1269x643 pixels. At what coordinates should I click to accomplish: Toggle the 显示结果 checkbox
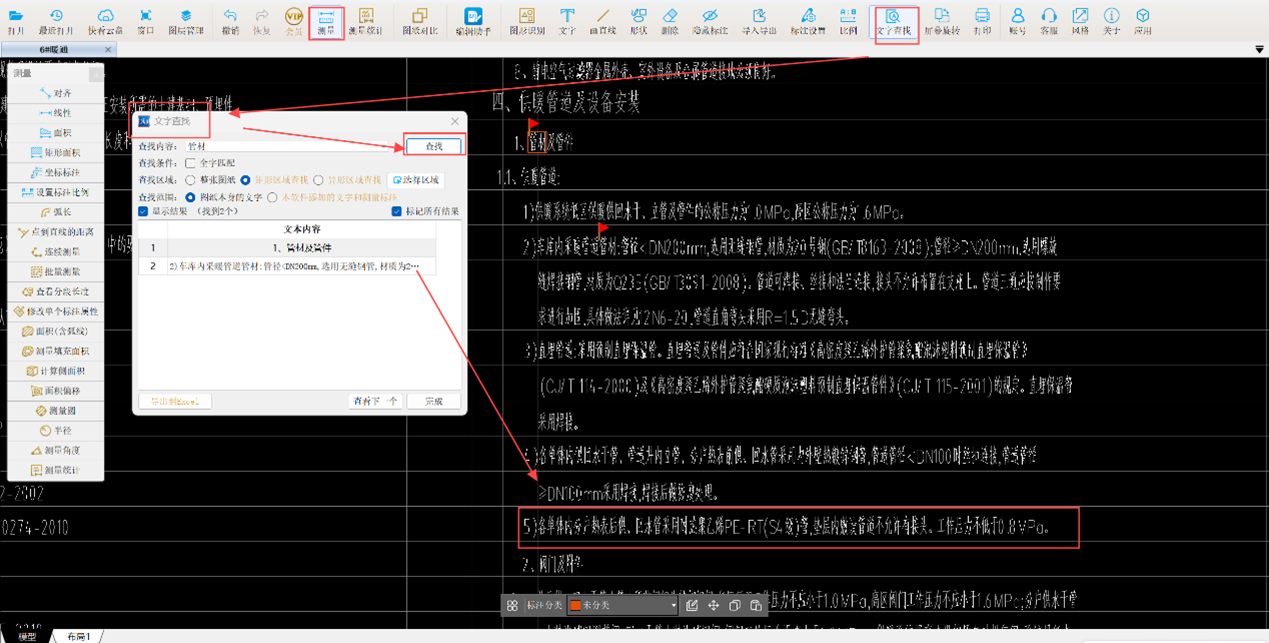pos(144,212)
